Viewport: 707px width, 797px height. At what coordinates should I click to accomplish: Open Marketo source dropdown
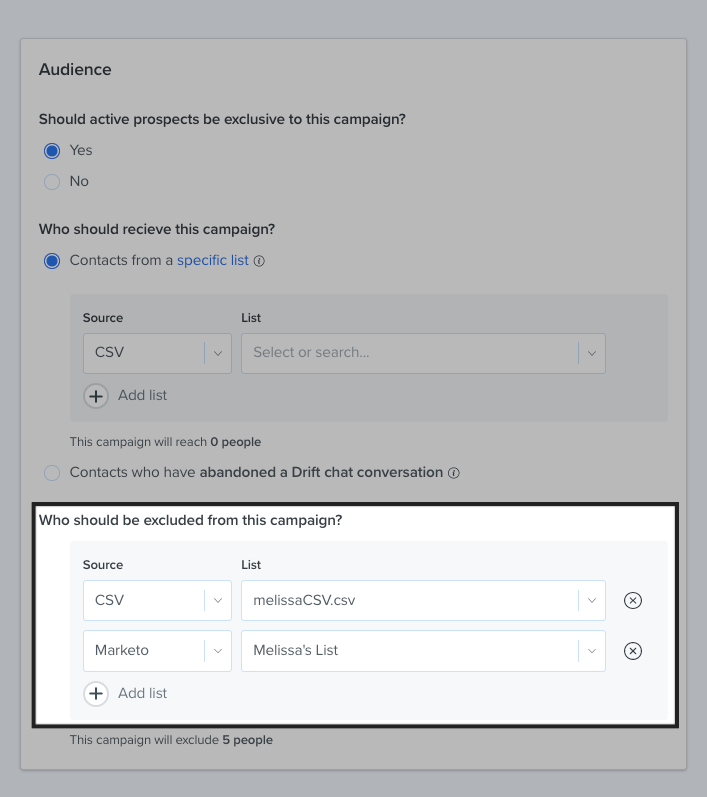coord(158,651)
